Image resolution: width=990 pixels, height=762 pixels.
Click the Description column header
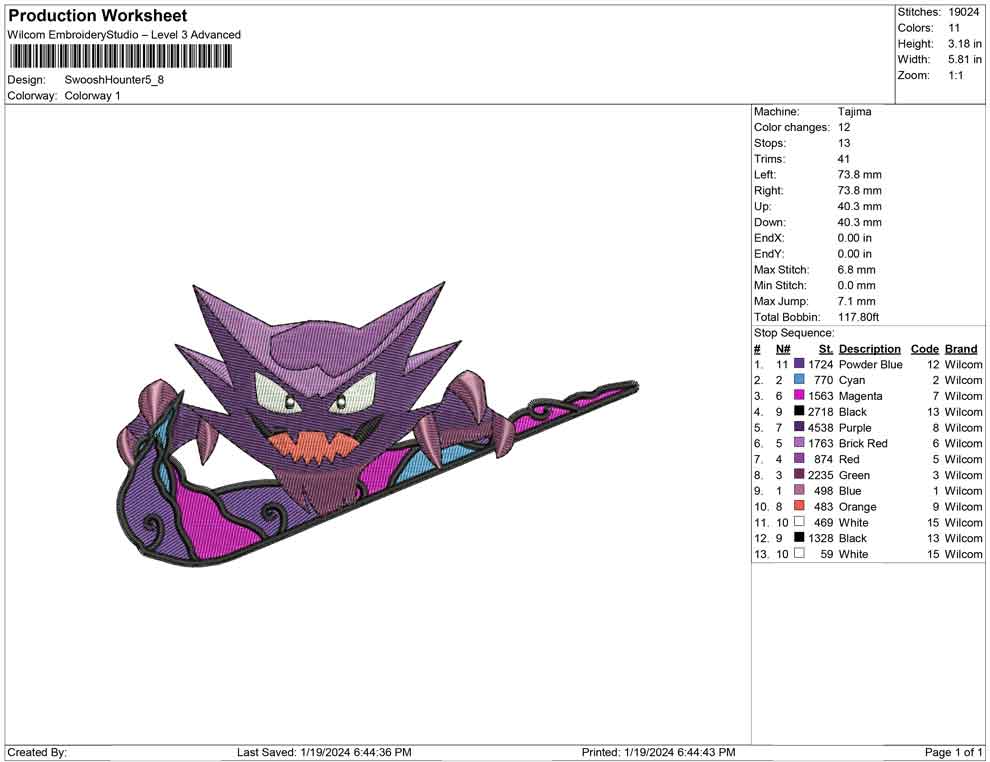pyautogui.click(x=869, y=348)
